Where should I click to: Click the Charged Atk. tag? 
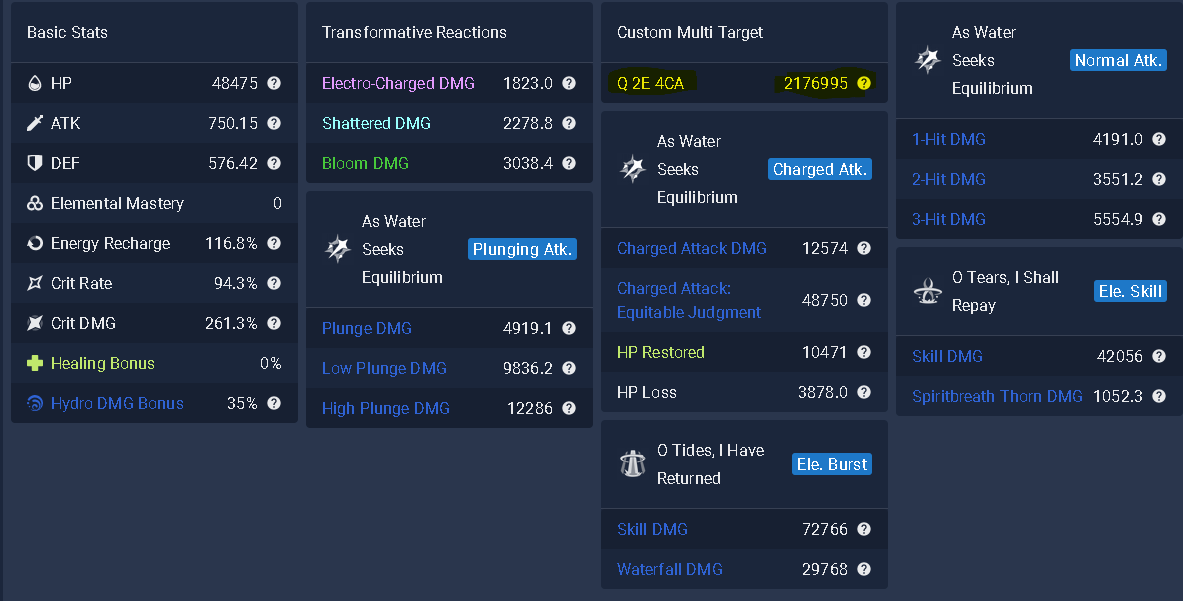(819, 169)
